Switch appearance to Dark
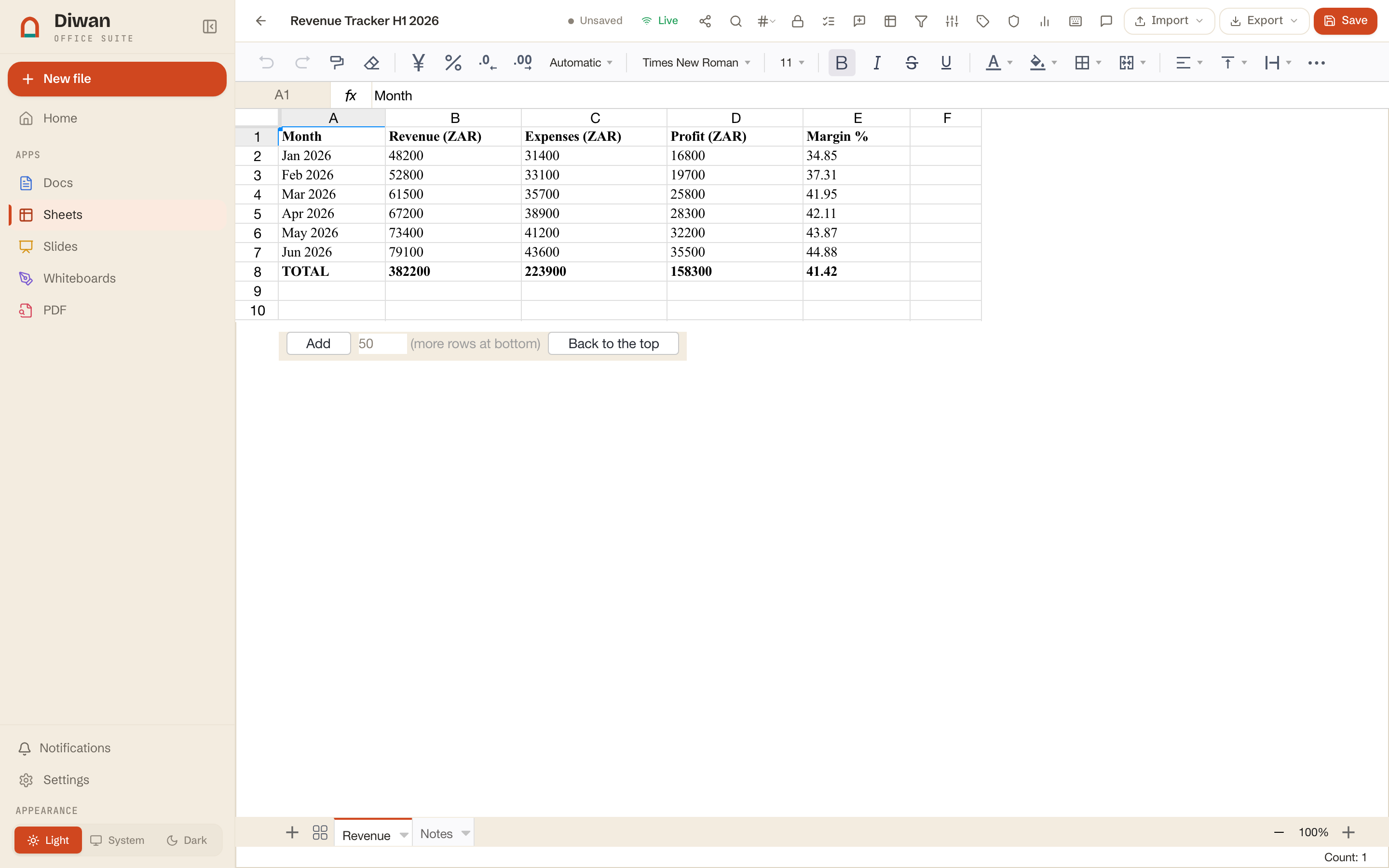1389x868 pixels. pyautogui.click(x=187, y=840)
